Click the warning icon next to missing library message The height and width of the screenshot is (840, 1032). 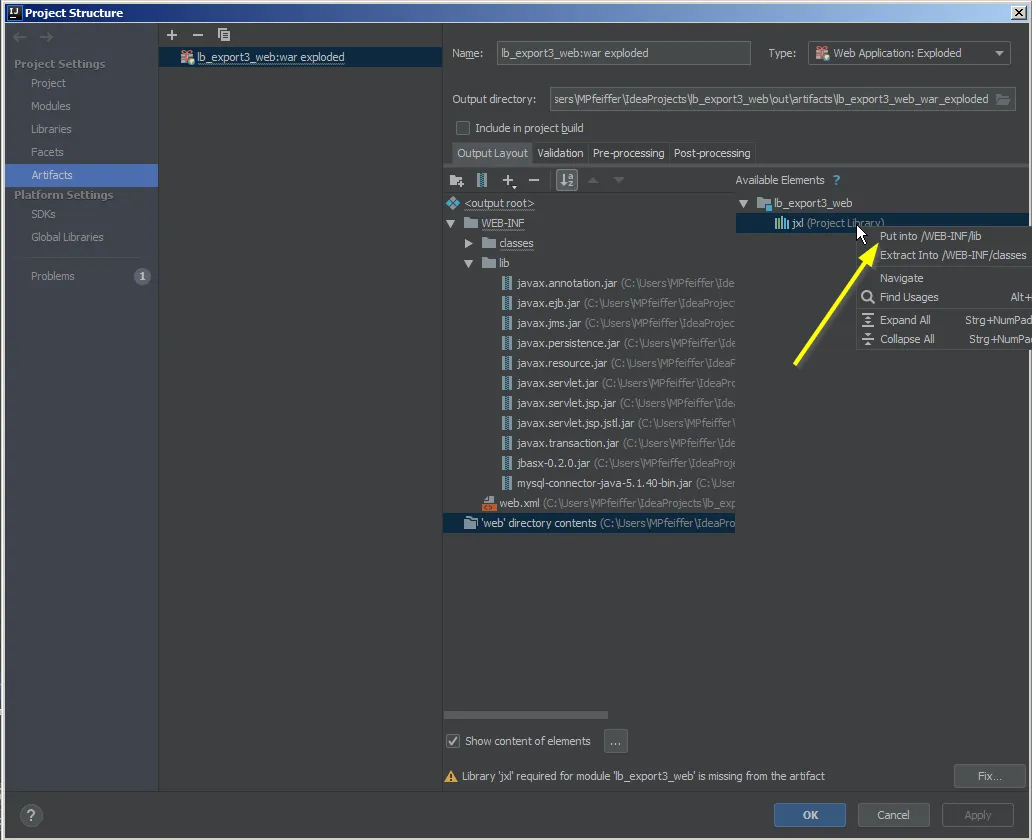point(451,777)
